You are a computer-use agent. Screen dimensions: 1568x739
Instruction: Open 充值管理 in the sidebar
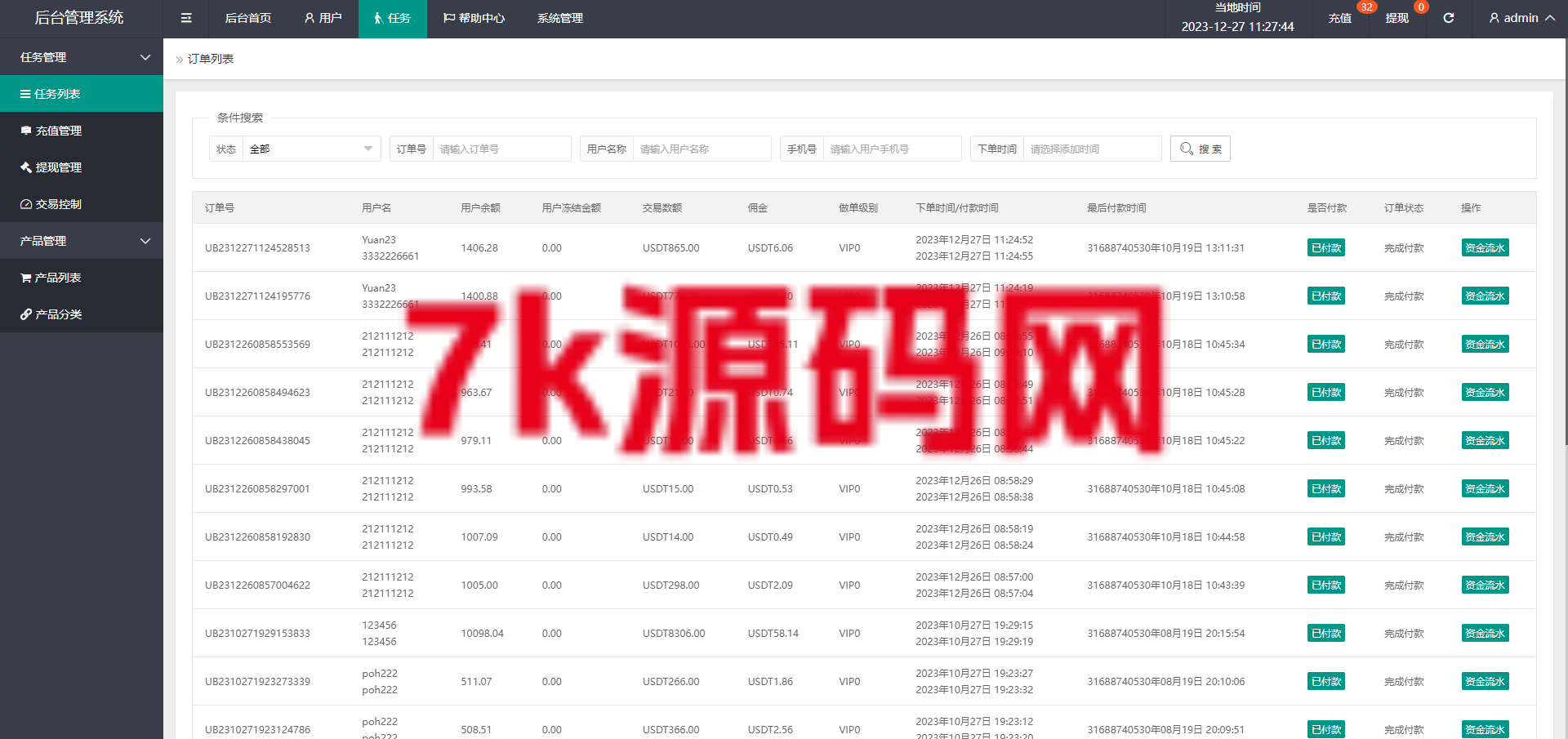82,131
